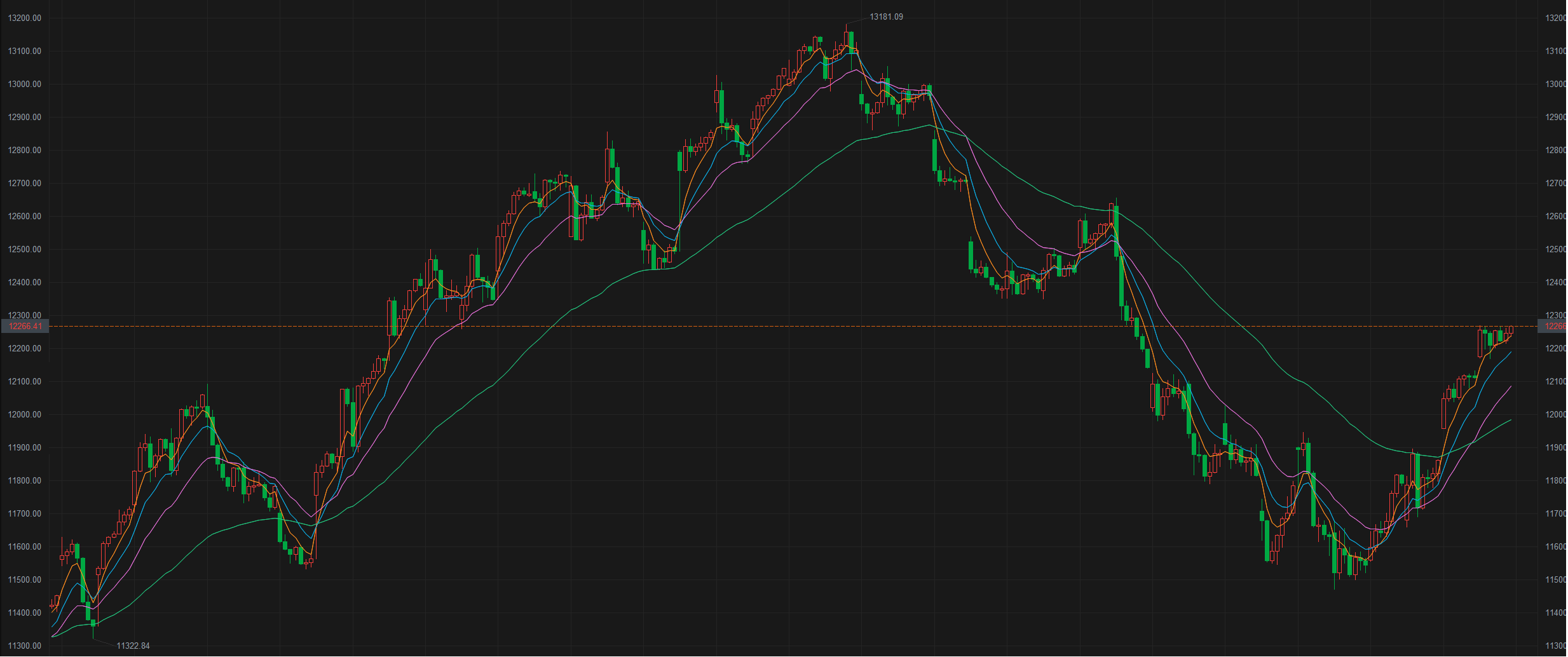1568x657 pixels.
Task: Click the 12000.00 label on left axis
Action: (x=24, y=414)
